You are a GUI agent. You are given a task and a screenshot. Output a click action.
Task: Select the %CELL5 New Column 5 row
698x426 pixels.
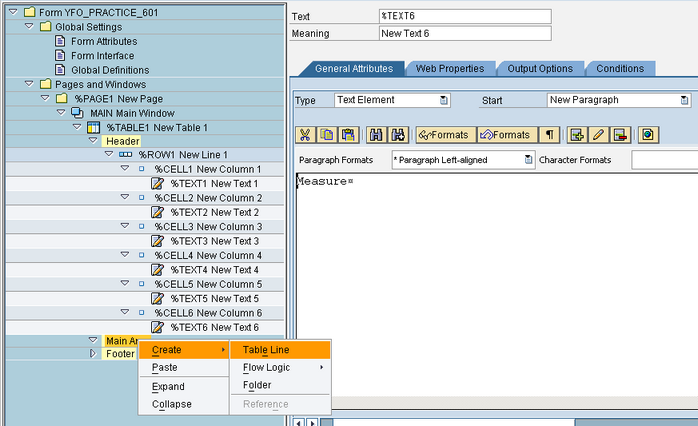click(145, 284)
